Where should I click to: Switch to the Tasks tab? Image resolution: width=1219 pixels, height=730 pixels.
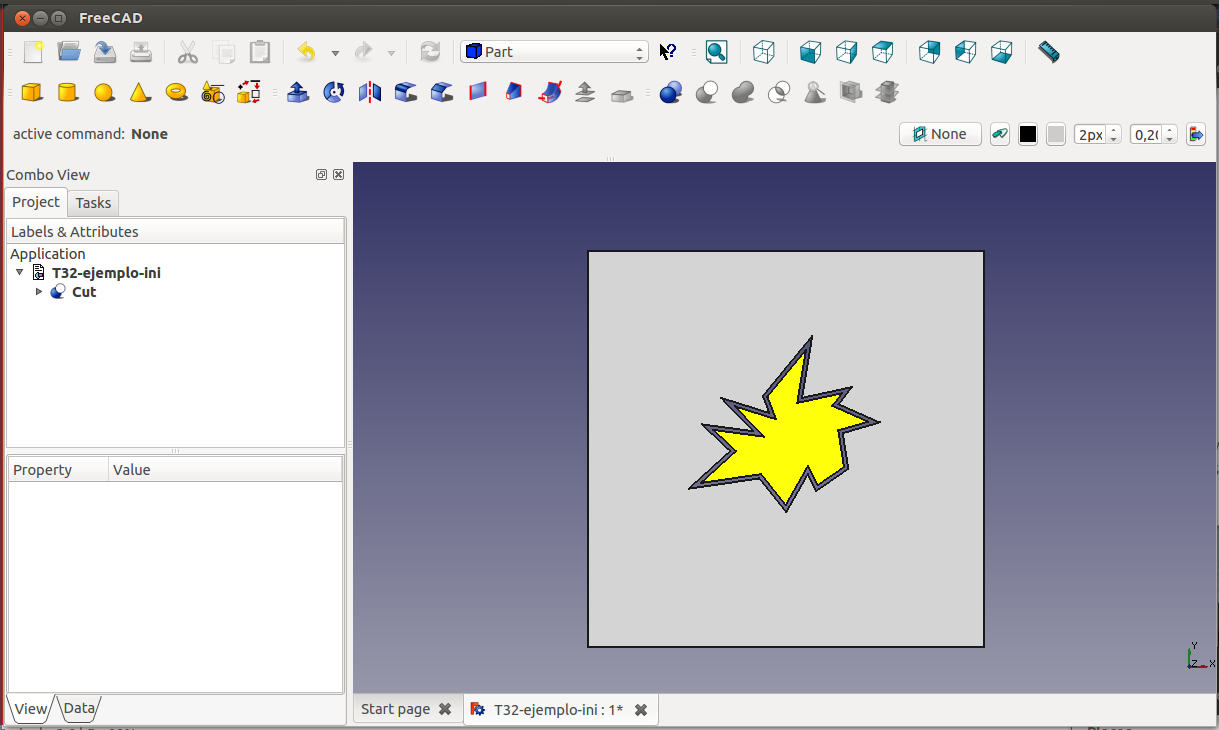pyautogui.click(x=93, y=202)
